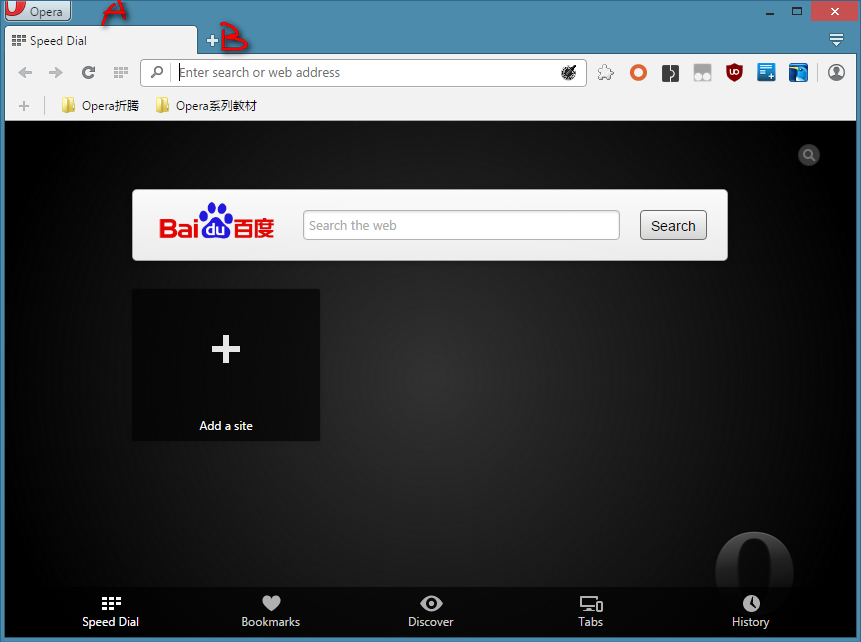Screen dimensions: 861x642
Task: Focus the Search the web field
Action: point(461,225)
